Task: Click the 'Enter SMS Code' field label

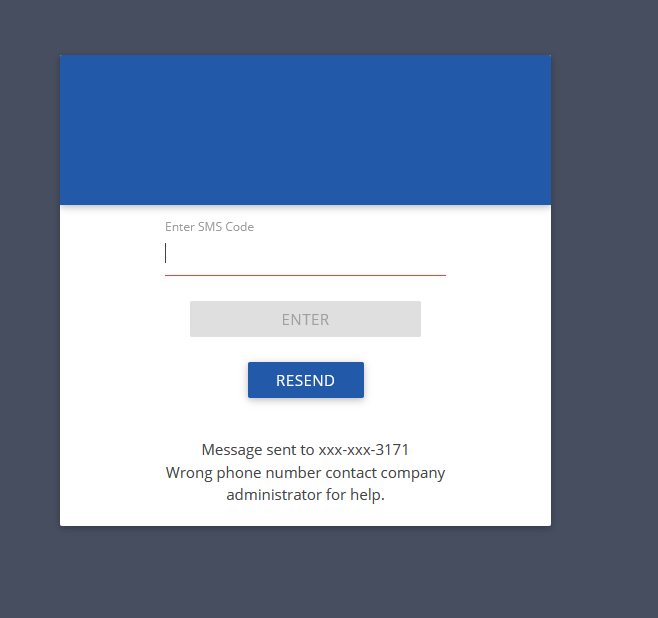Action: [209, 227]
